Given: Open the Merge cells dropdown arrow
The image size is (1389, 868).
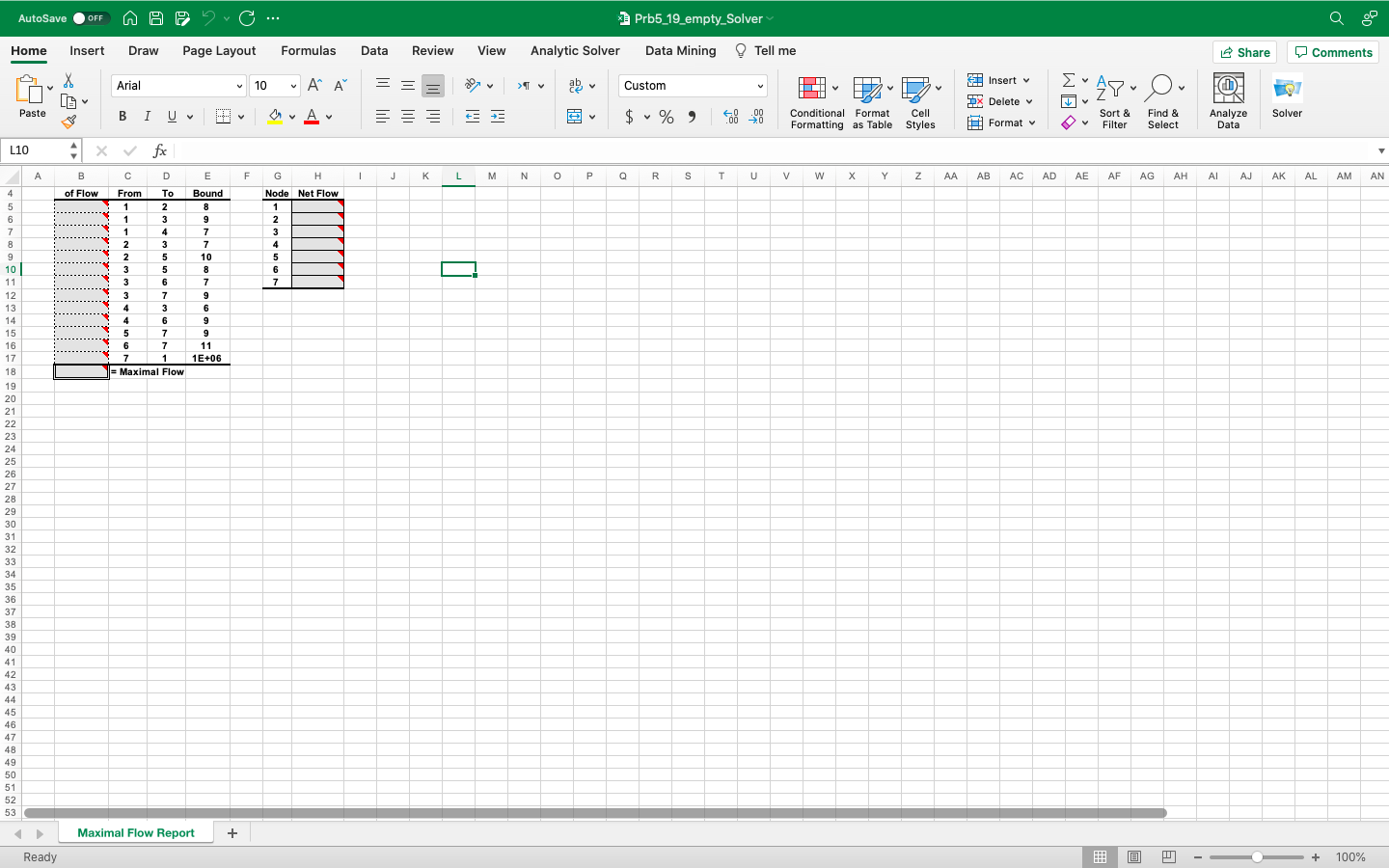Looking at the screenshot, I should 592,117.
